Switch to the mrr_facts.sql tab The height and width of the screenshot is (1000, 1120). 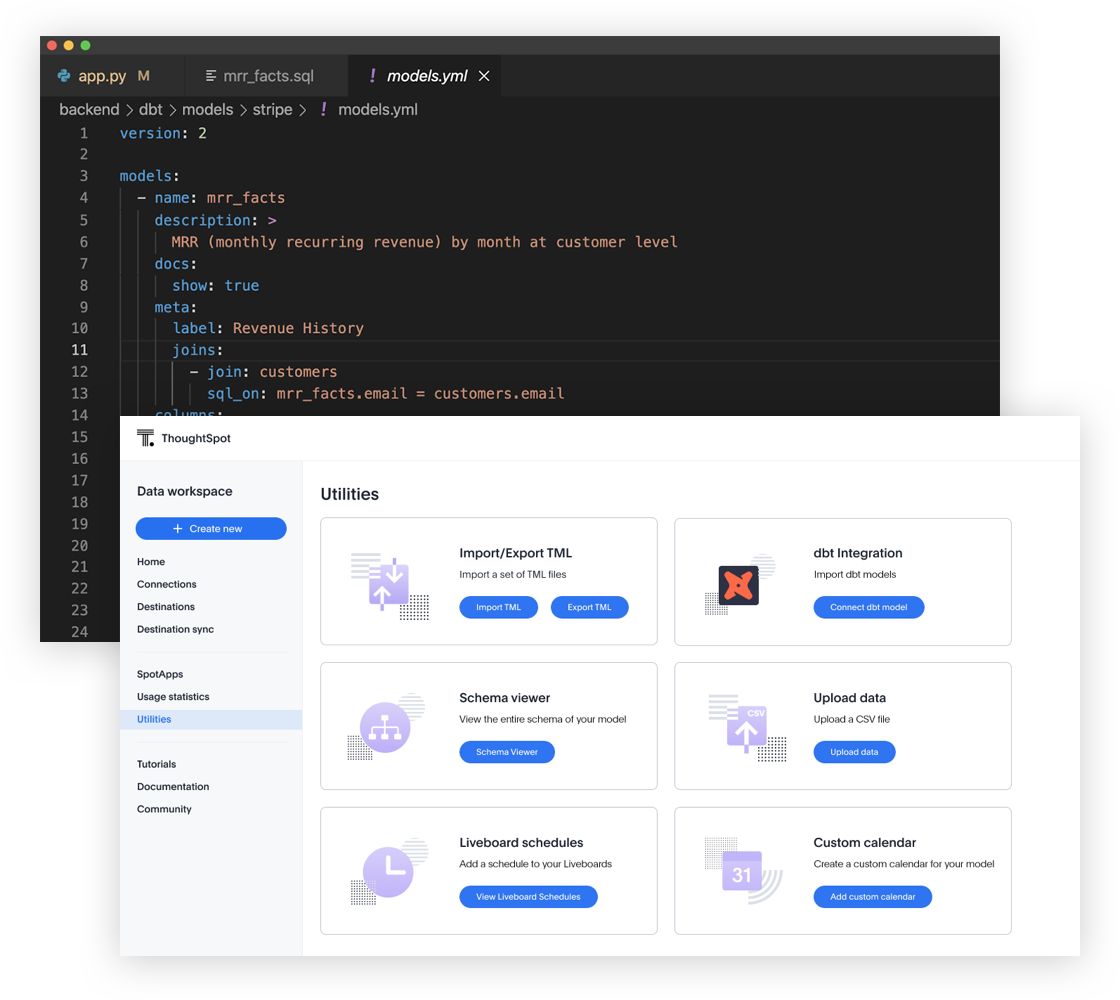267,76
